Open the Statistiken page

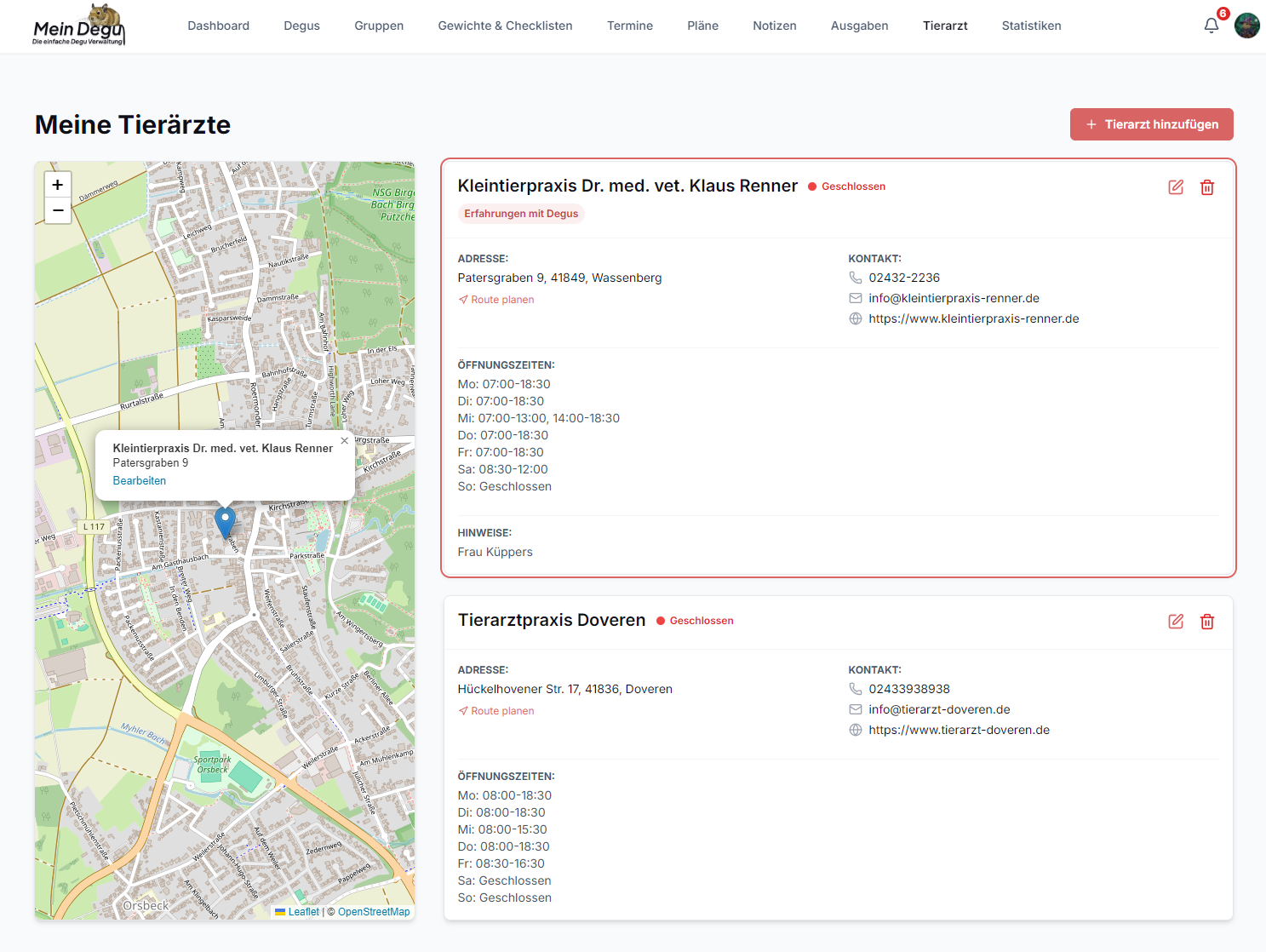[1032, 26]
